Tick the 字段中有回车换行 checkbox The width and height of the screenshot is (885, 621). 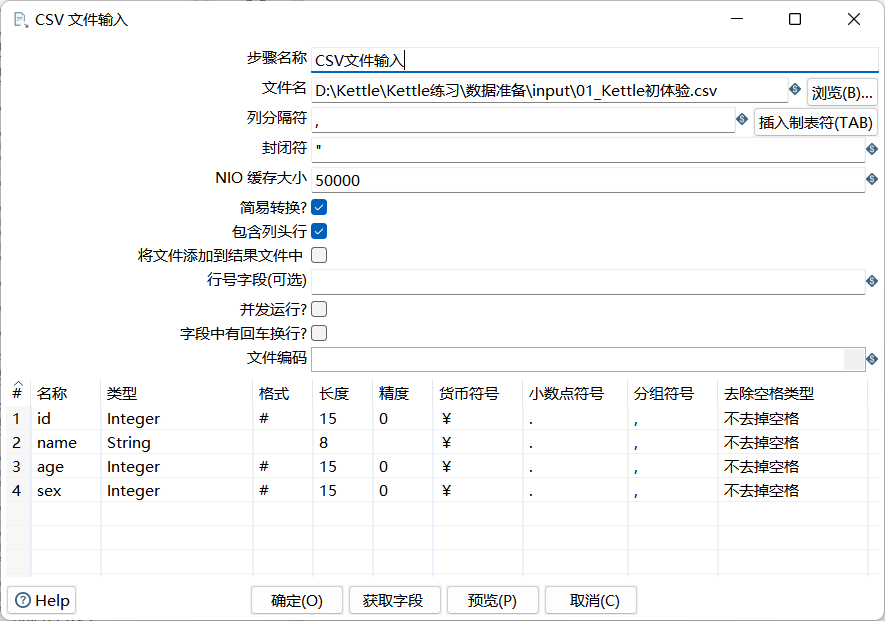(320, 333)
